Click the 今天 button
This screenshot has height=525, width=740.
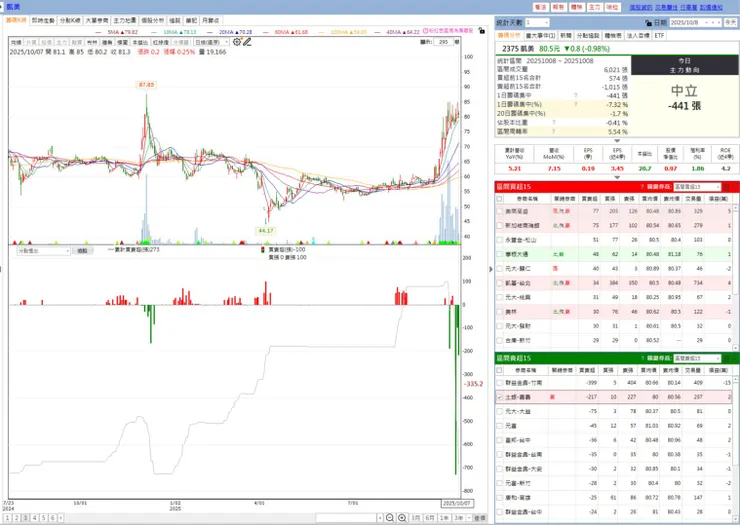point(731,23)
